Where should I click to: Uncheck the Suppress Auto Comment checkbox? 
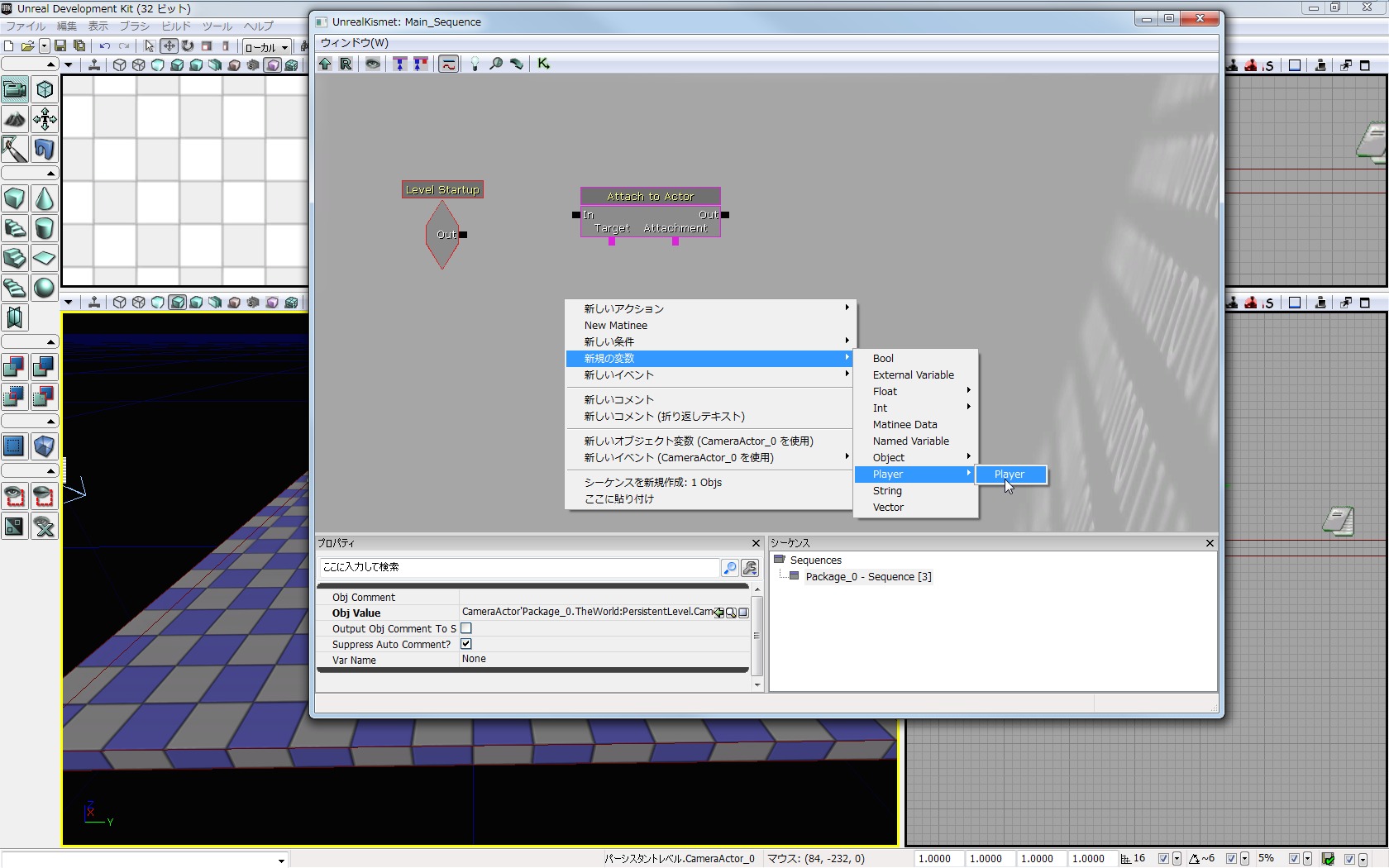point(466,644)
